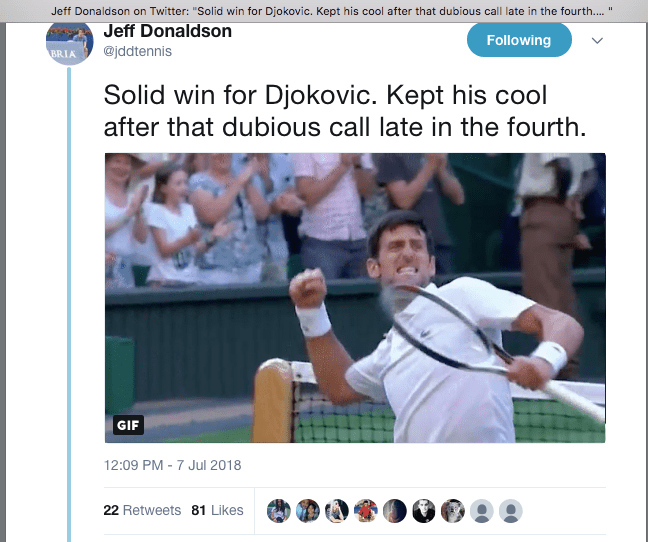Toggle the Following button
The height and width of the screenshot is (542, 648).
(x=519, y=40)
